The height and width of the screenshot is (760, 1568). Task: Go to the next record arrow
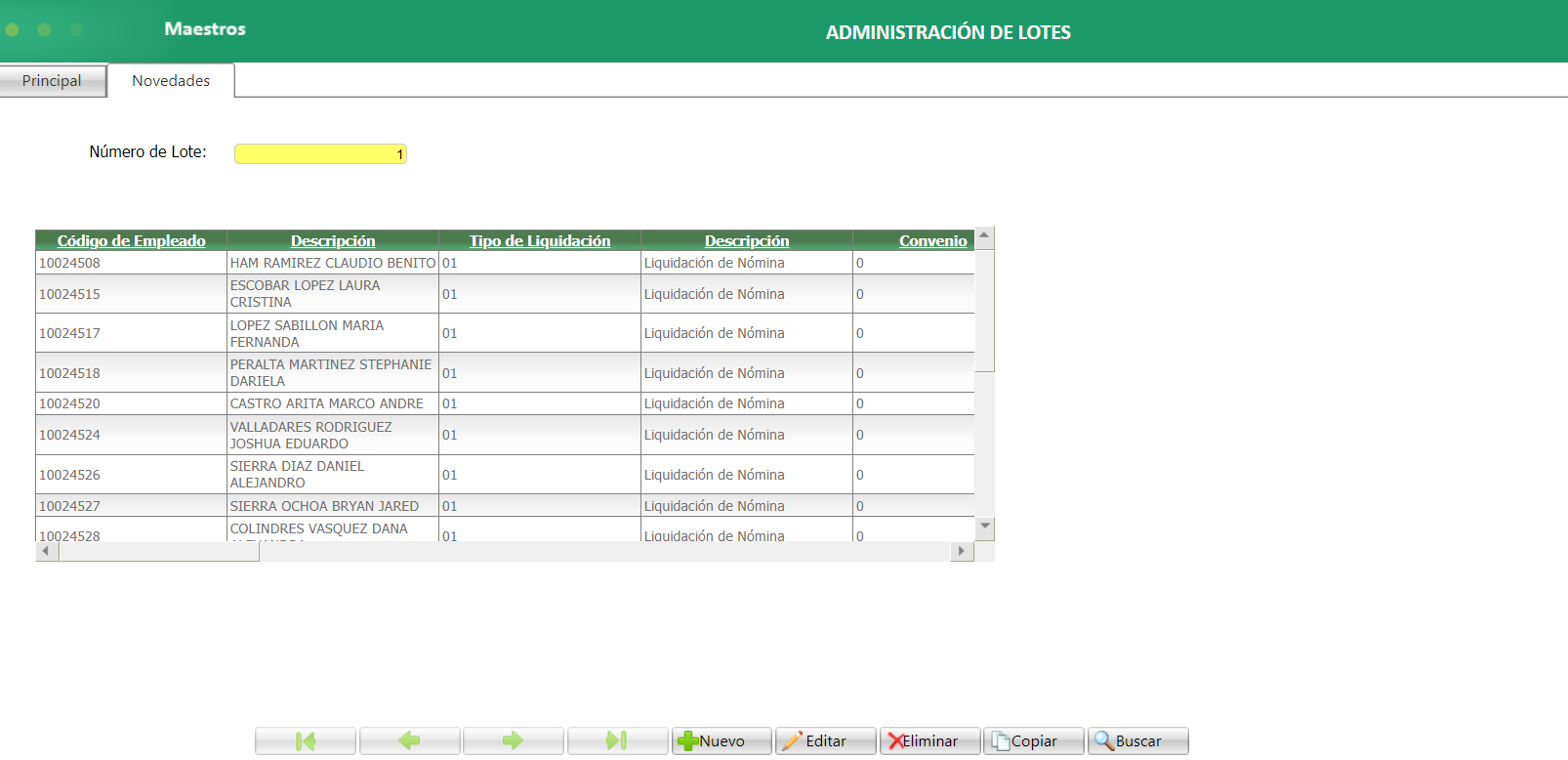(513, 740)
